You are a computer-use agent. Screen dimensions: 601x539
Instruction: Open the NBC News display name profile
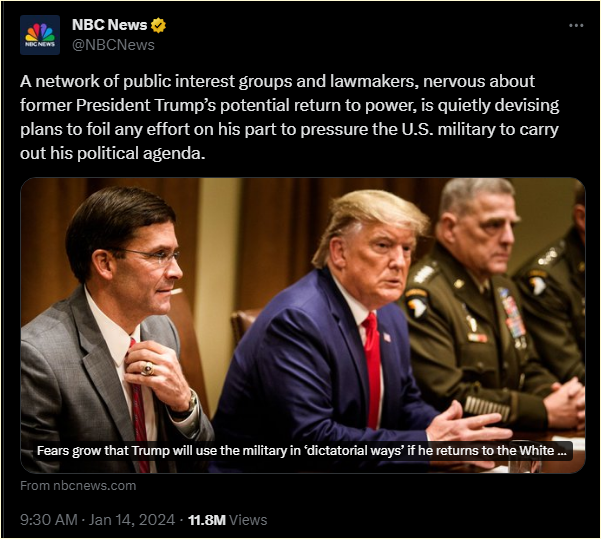click(109, 25)
